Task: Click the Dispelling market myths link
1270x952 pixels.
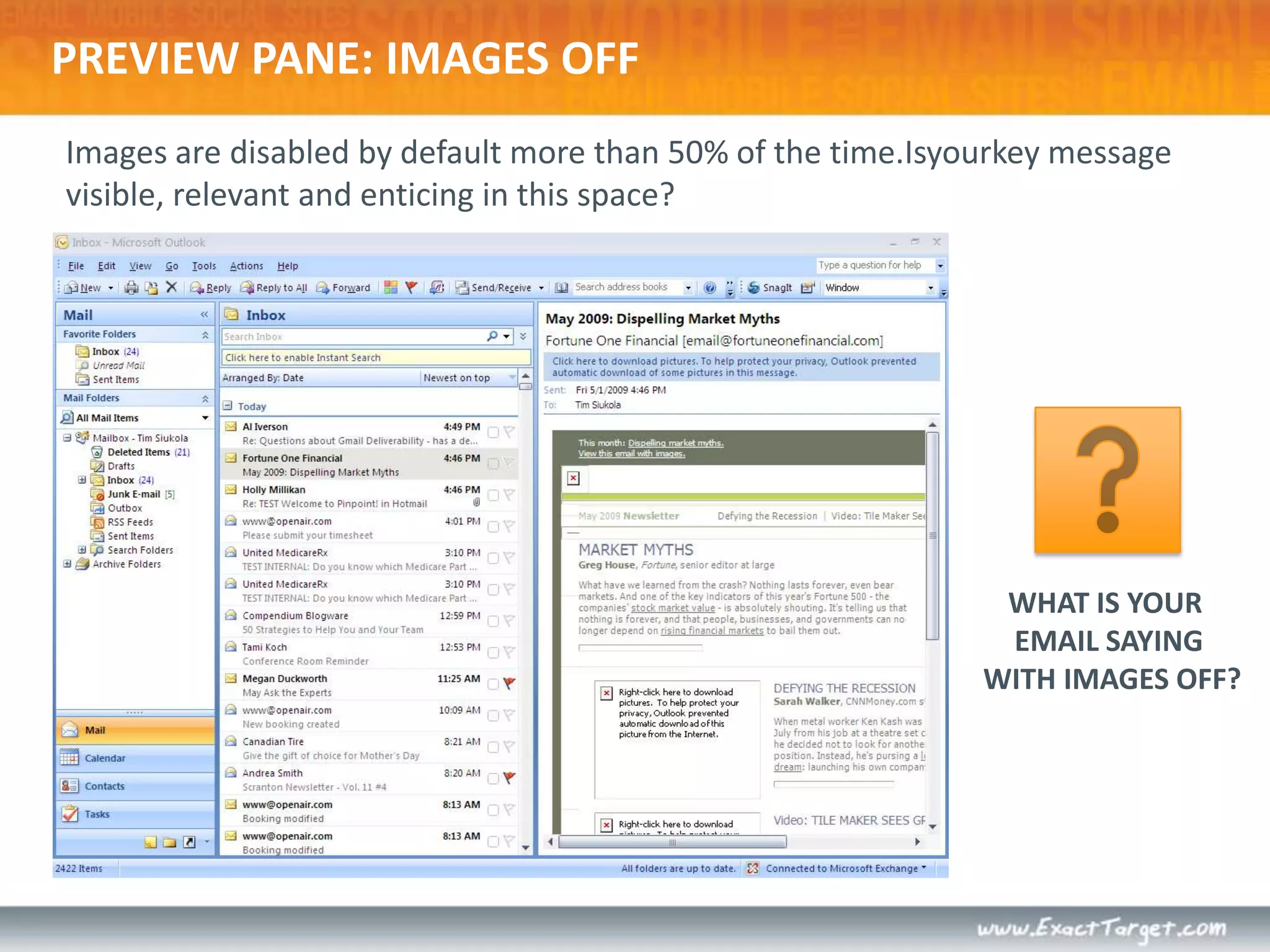Action: coord(675,443)
